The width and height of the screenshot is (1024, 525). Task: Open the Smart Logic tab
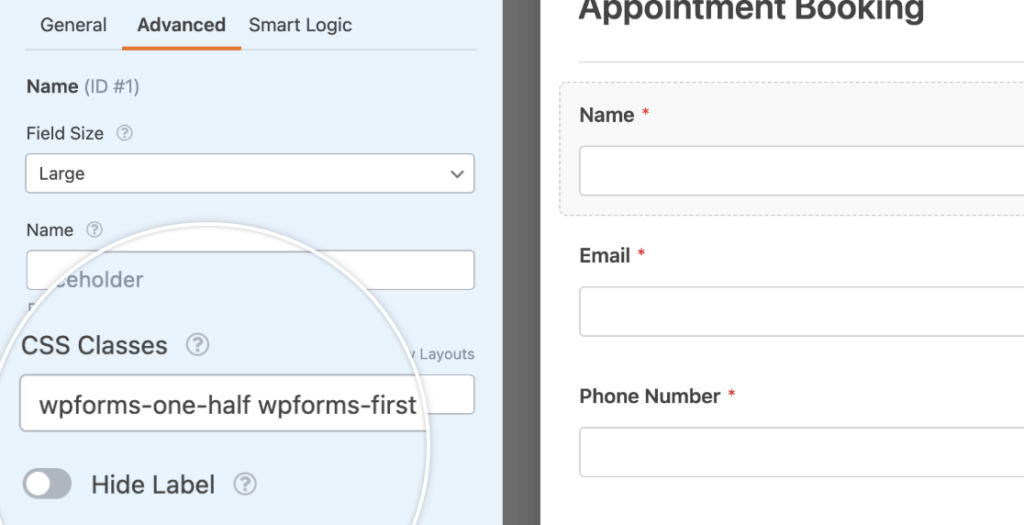pos(300,25)
